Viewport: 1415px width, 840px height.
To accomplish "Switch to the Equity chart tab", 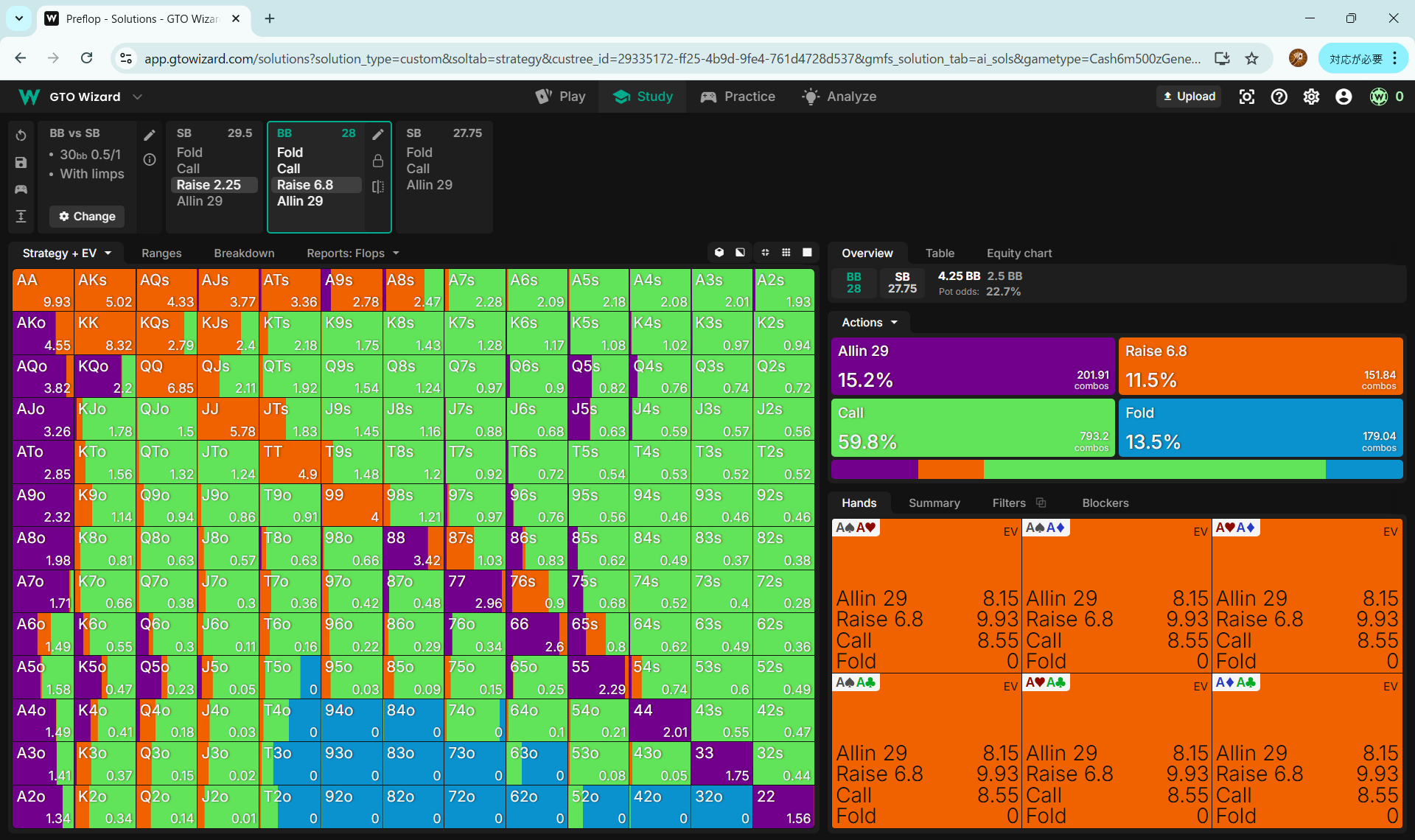I will pos(1019,253).
